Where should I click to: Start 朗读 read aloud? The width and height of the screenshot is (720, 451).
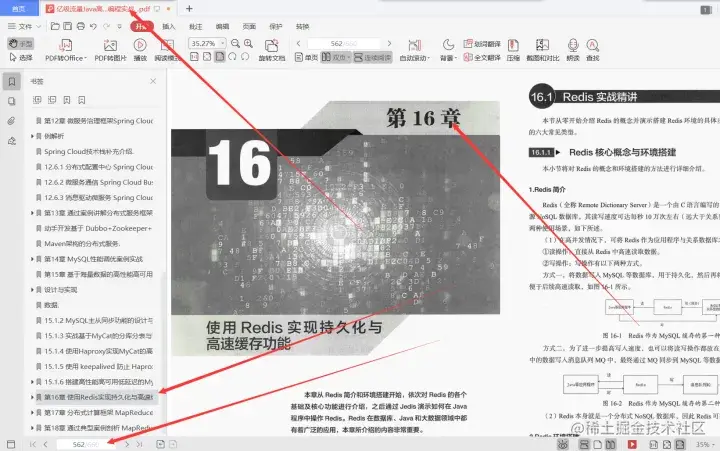pyautogui.click(x=573, y=50)
